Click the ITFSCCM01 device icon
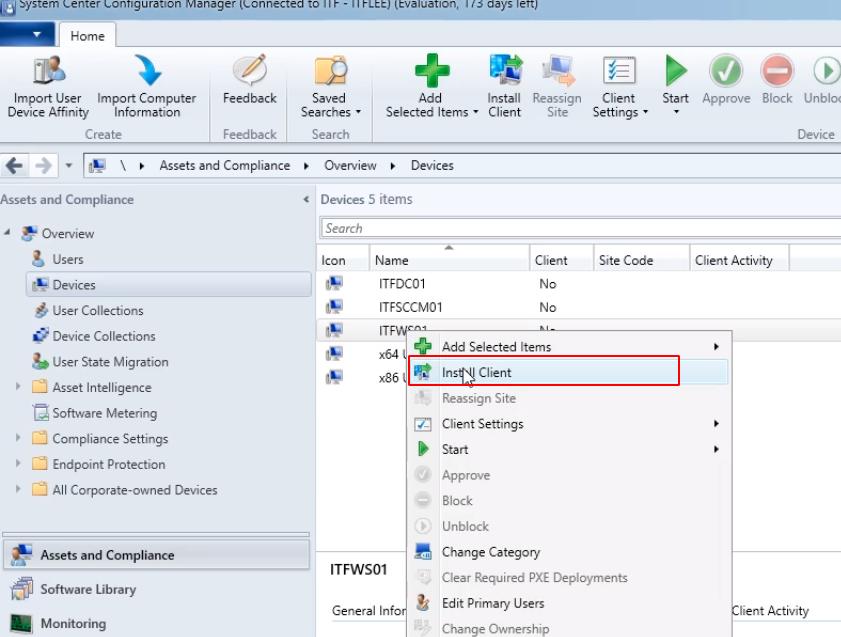This screenshot has height=637, width=841. coord(334,307)
